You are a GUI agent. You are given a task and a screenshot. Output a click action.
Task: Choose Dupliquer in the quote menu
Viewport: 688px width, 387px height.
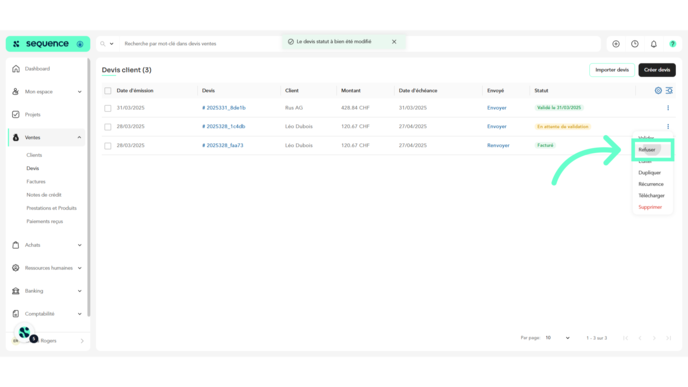pos(649,173)
